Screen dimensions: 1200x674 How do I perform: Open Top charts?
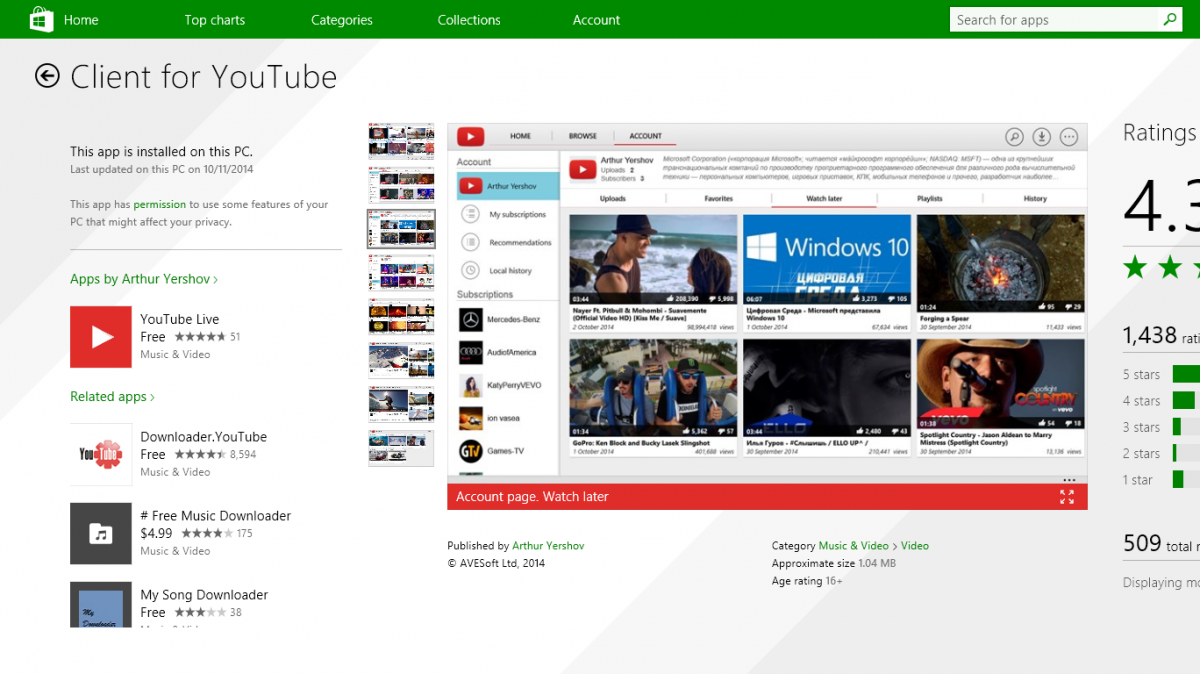[x=214, y=20]
